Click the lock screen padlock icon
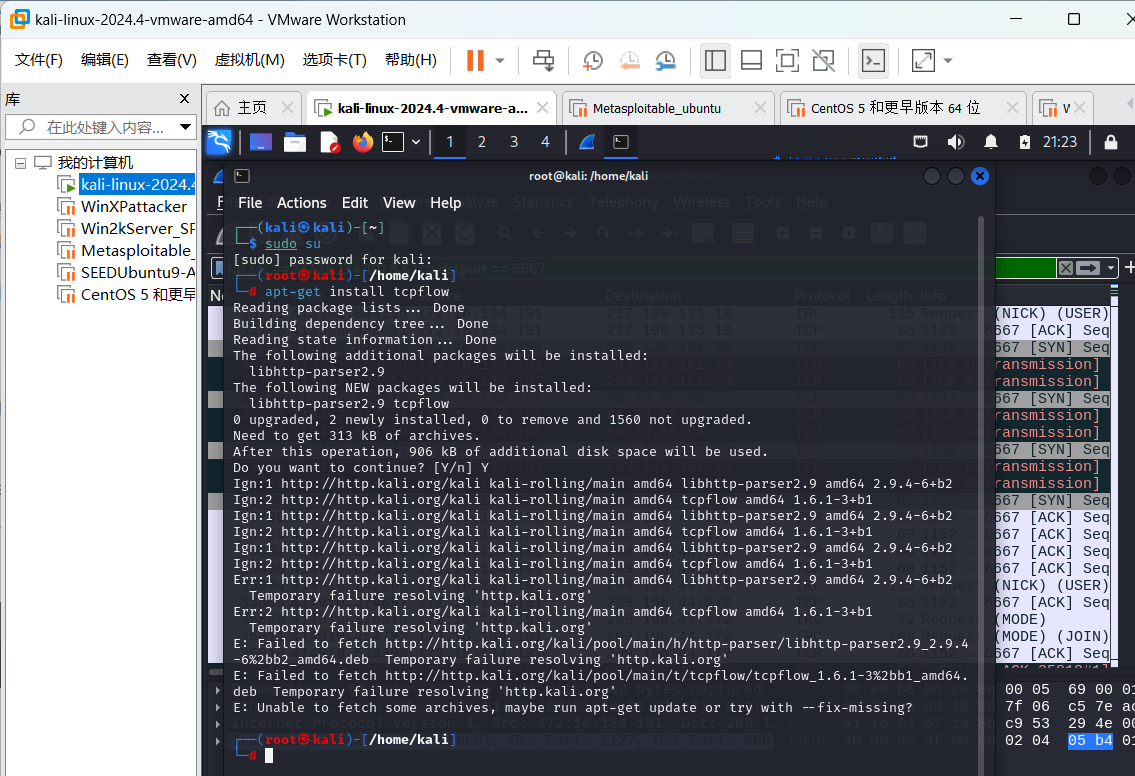This screenshot has height=776, width=1135. tap(1111, 142)
